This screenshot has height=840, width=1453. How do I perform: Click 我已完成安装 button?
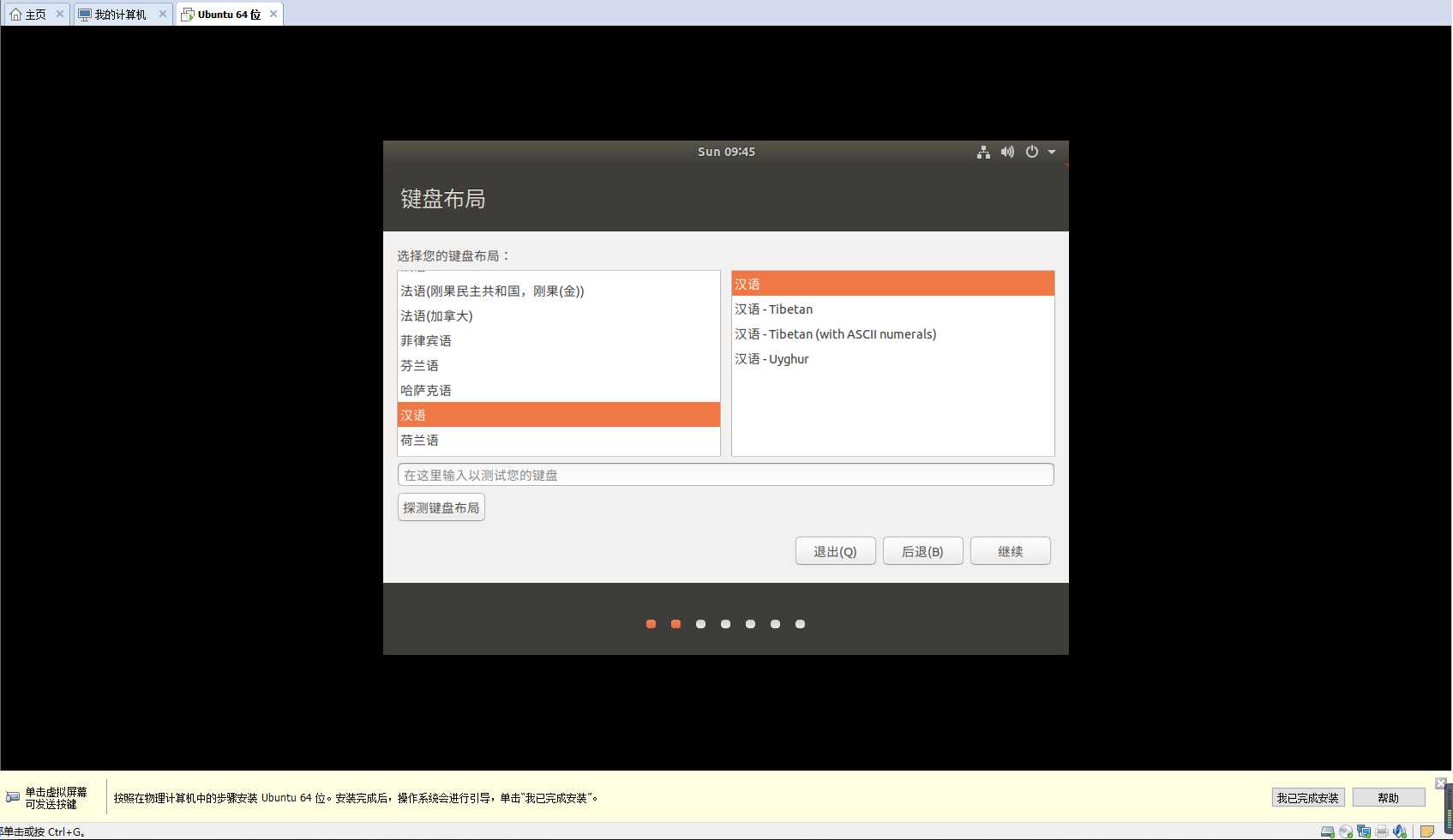pos(1307,798)
